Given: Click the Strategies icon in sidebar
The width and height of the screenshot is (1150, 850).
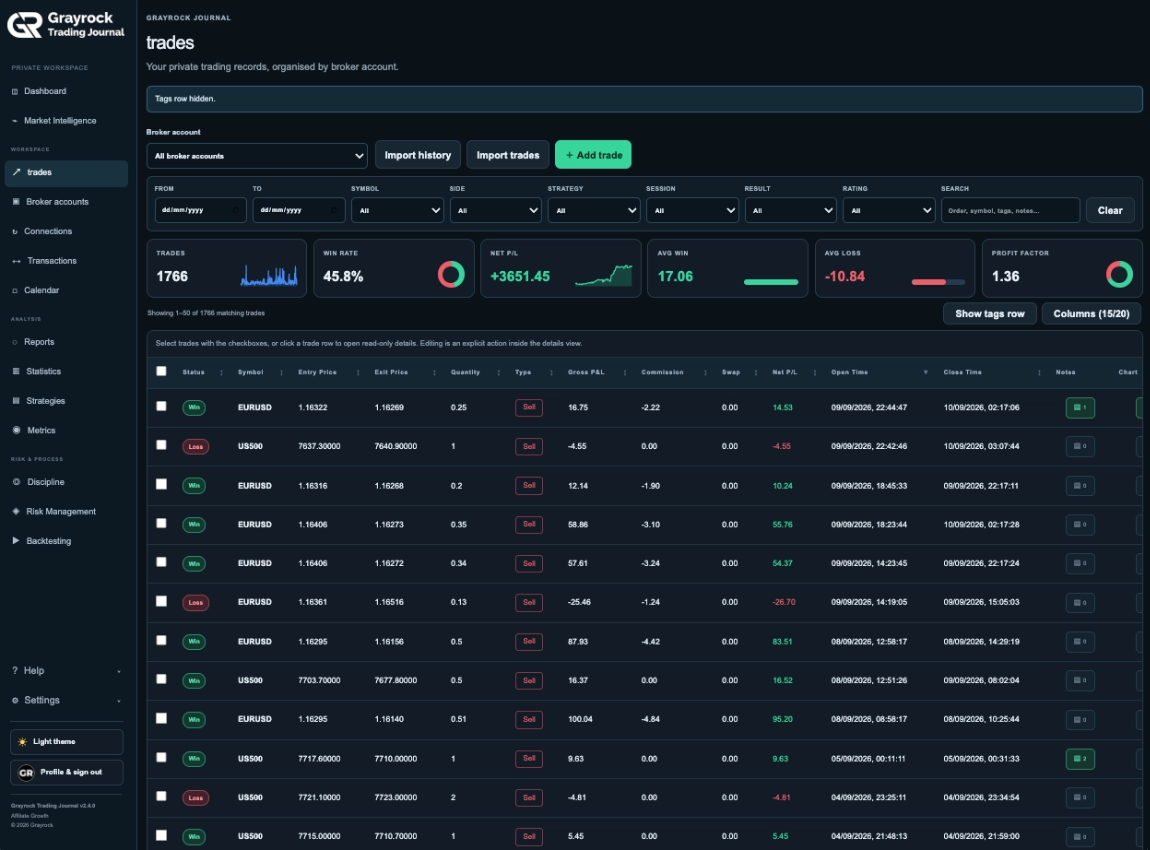Looking at the screenshot, I should (x=15, y=400).
